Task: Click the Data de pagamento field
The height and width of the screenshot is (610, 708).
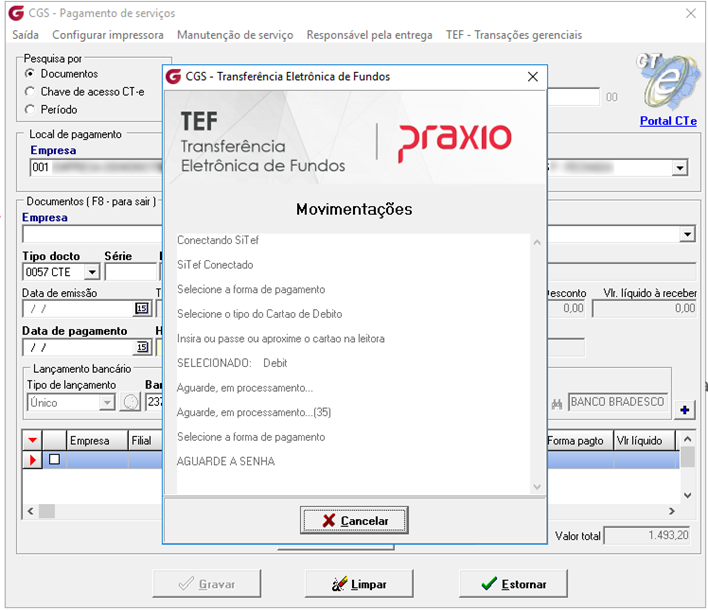Action: 79,347
